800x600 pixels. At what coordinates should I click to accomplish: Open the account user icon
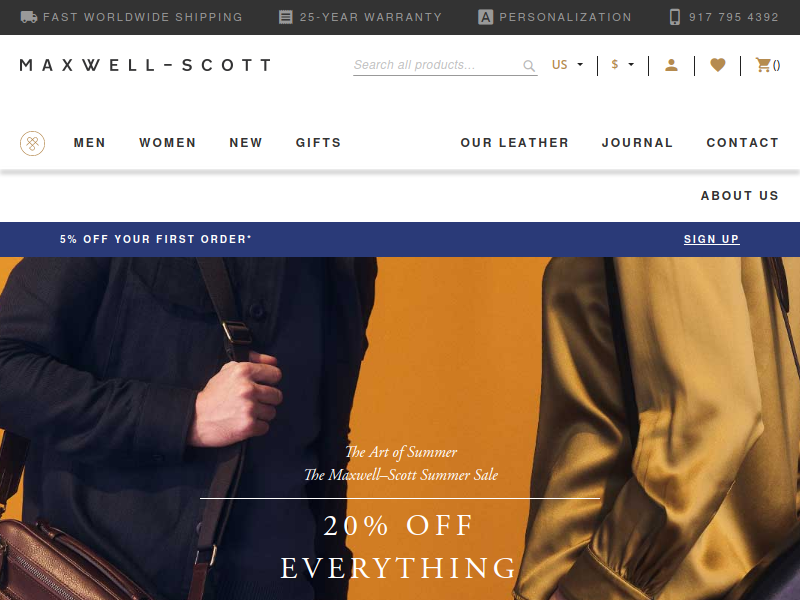[x=671, y=65]
